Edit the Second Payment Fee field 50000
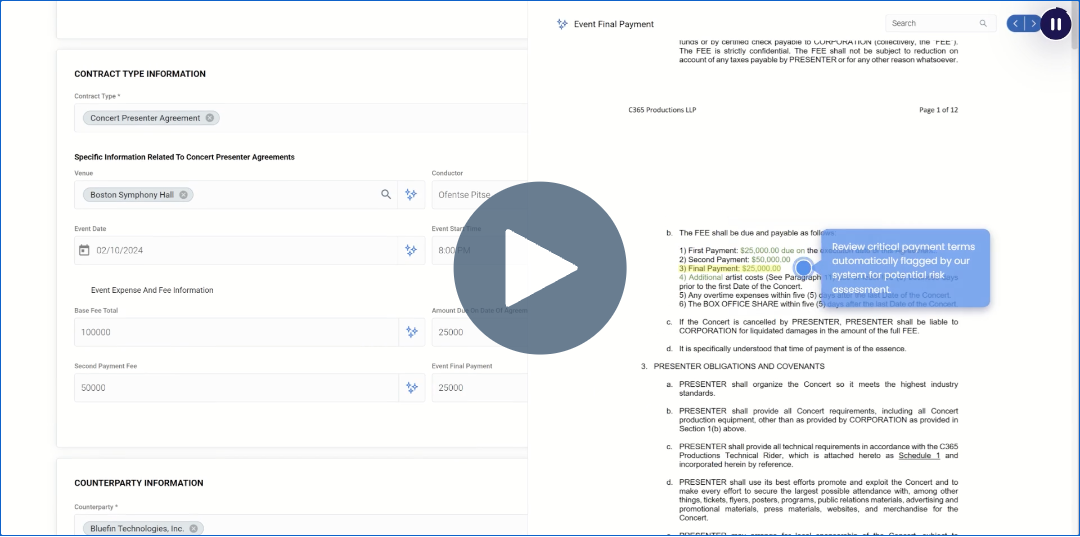Screen dimensions: 1080x537 point(236,388)
